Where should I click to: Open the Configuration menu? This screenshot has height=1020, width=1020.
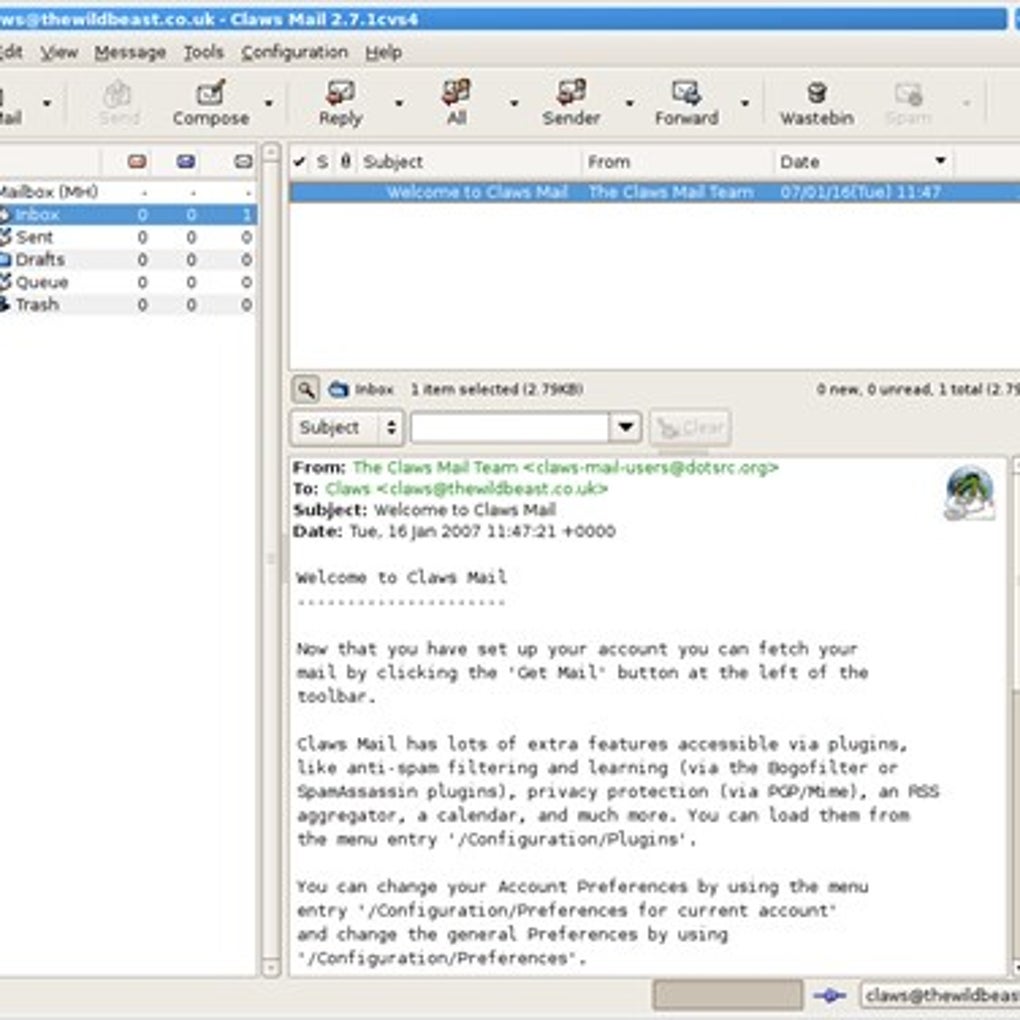(x=295, y=52)
